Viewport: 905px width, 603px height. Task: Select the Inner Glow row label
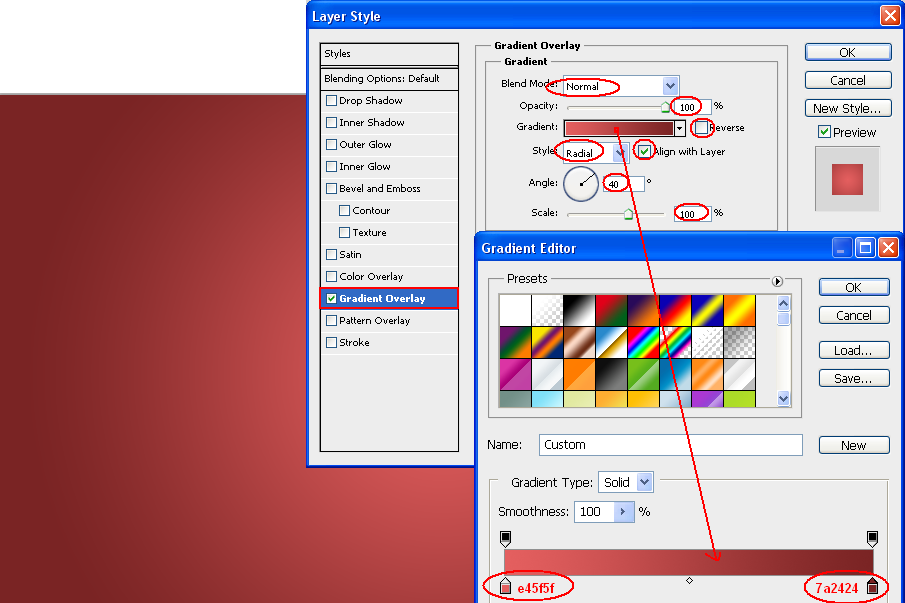coord(365,166)
